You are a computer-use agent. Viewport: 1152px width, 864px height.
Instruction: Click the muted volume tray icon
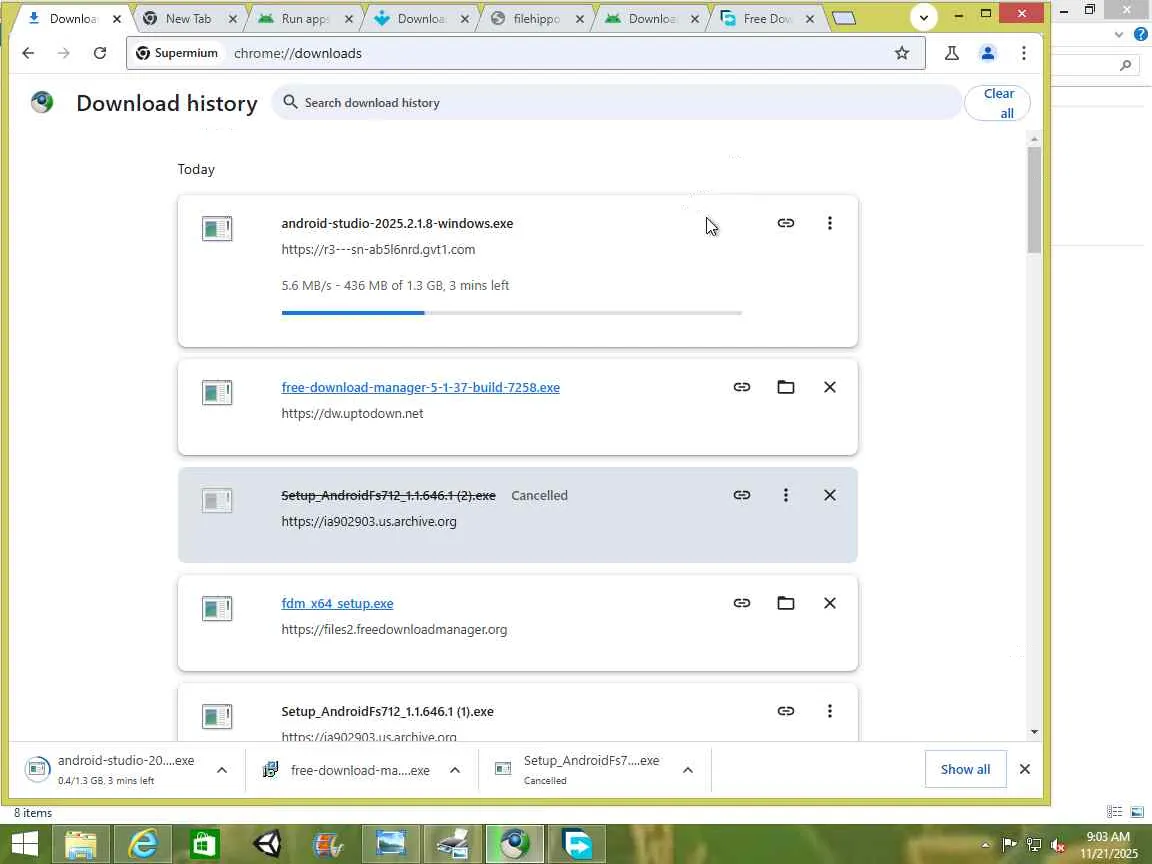pyautogui.click(x=1058, y=845)
